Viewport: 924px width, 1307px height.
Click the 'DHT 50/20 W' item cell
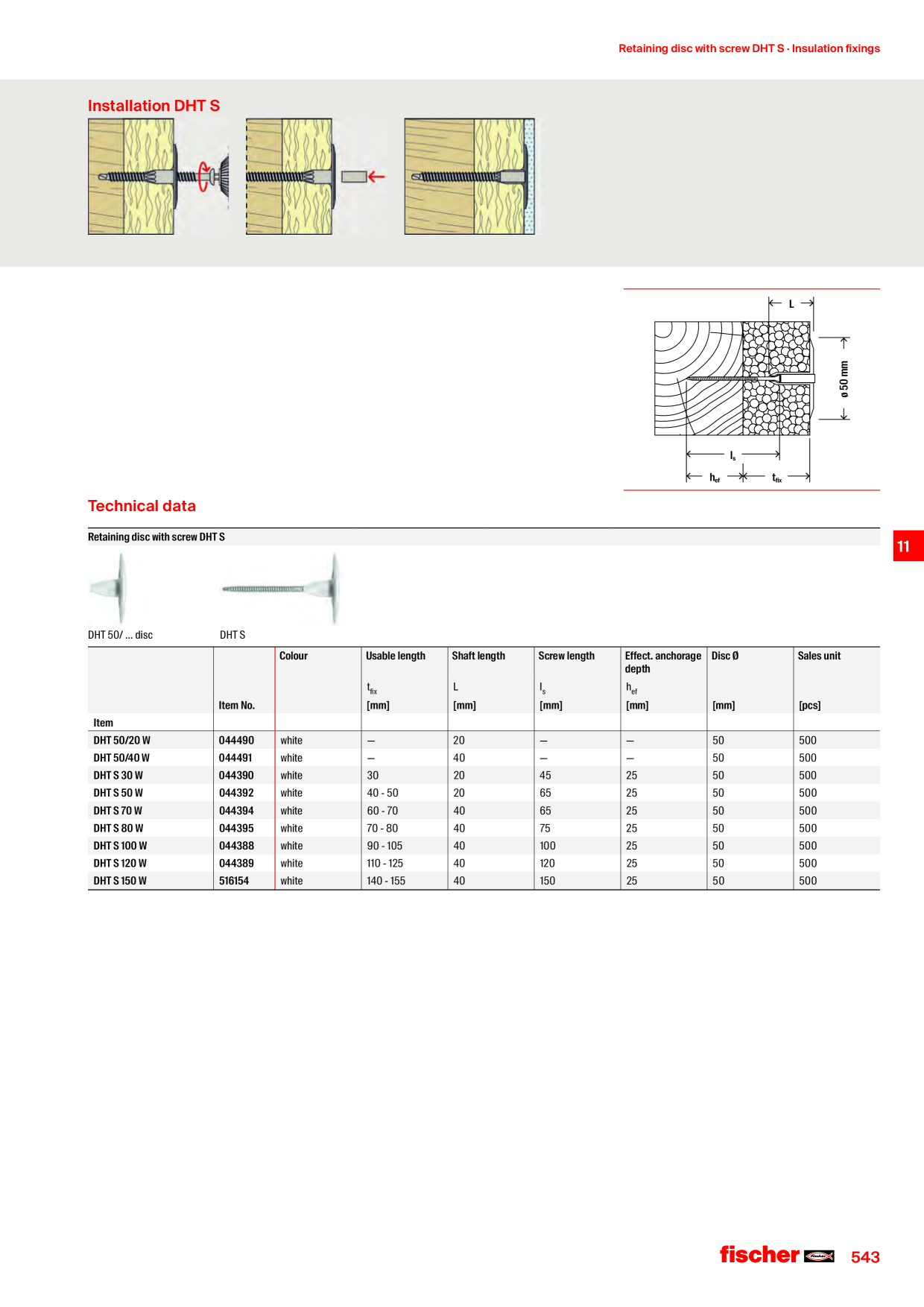click(122, 740)
